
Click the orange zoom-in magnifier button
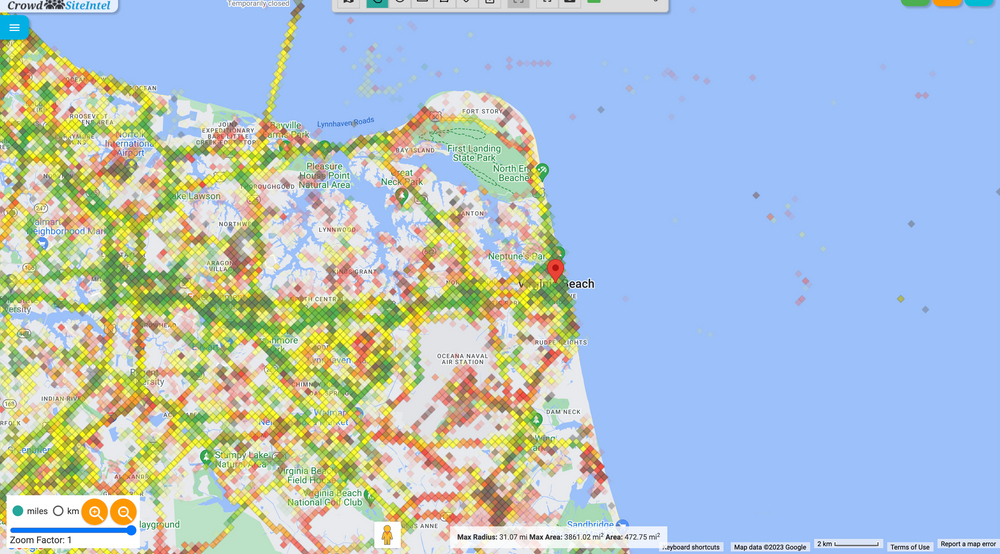[95, 512]
